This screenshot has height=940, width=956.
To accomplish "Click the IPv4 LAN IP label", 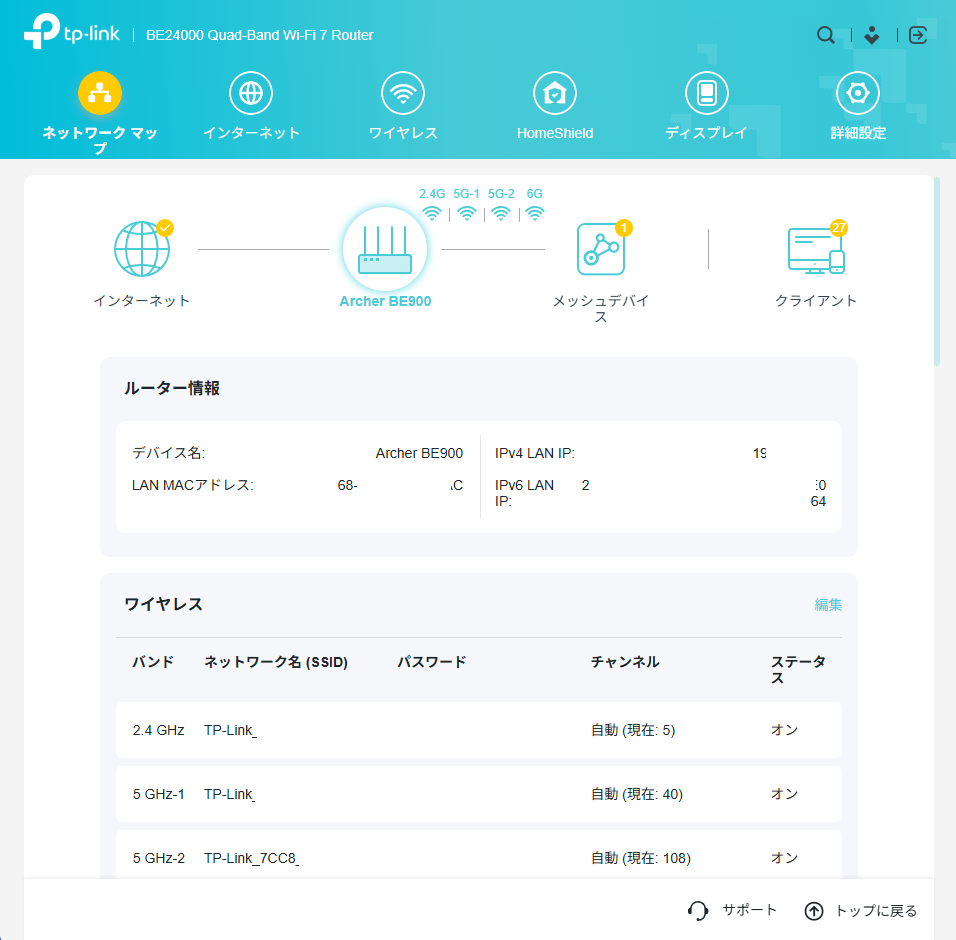I will pos(535,454).
